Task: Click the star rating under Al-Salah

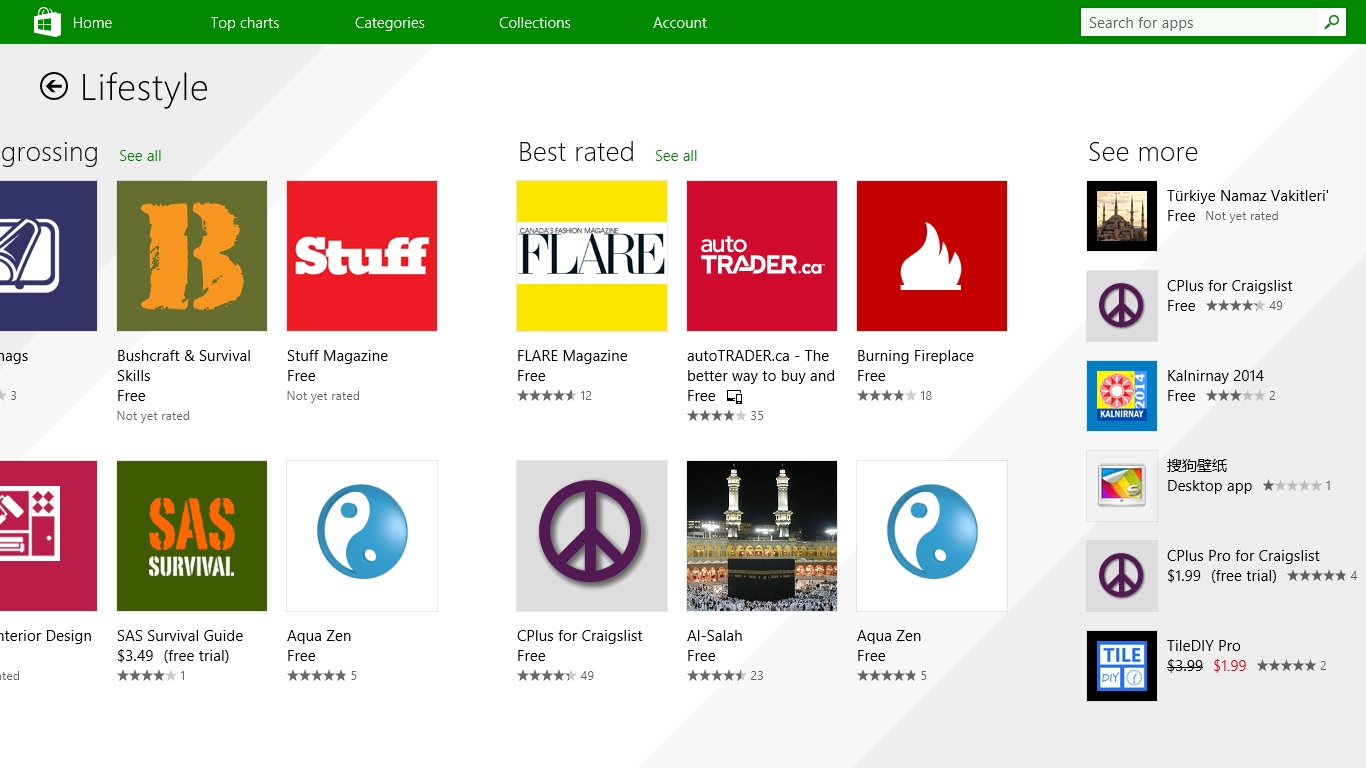Action: click(x=716, y=676)
